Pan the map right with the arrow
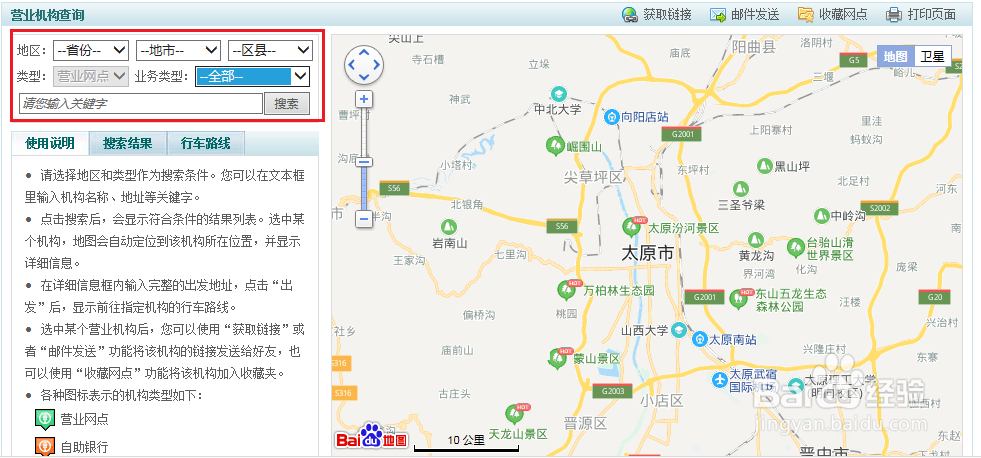The width and height of the screenshot is (981, 458). [377, 64]
